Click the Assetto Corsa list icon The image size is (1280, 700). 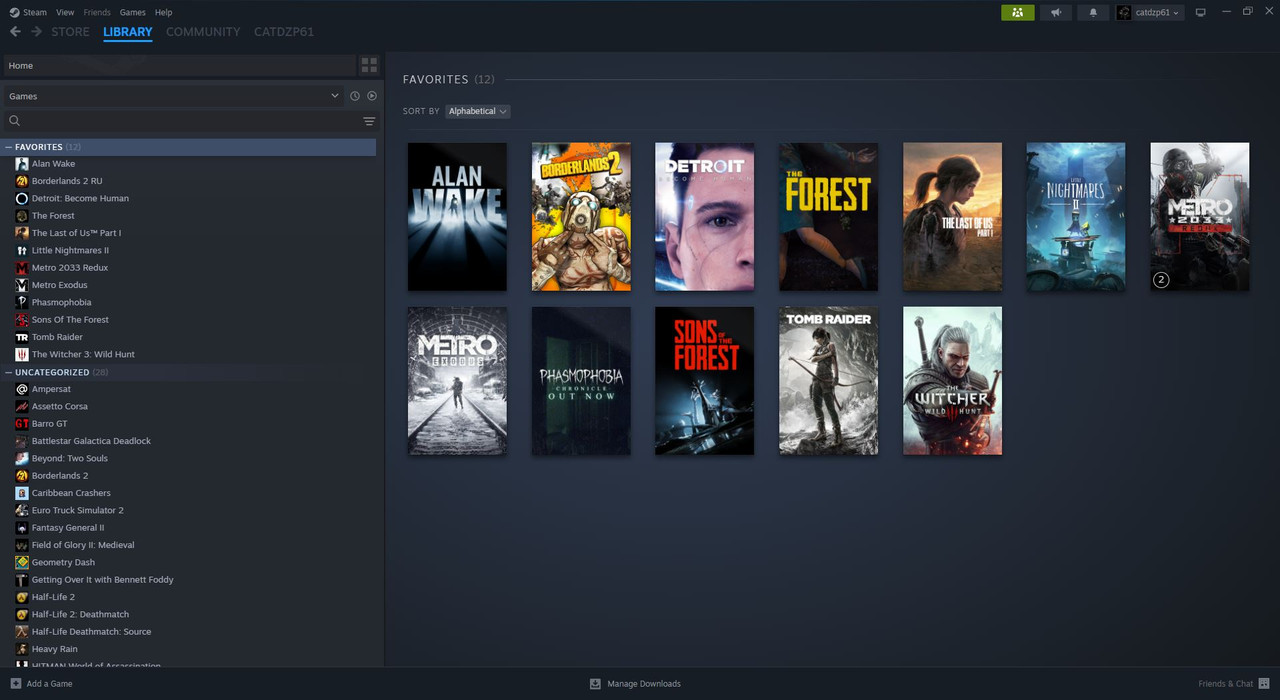point(22,406)
